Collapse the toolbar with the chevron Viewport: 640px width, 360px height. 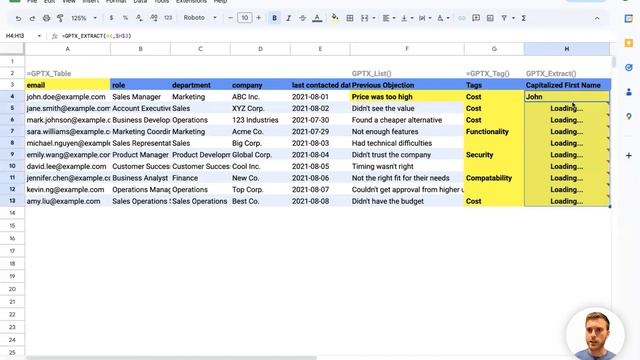(597, 18)
